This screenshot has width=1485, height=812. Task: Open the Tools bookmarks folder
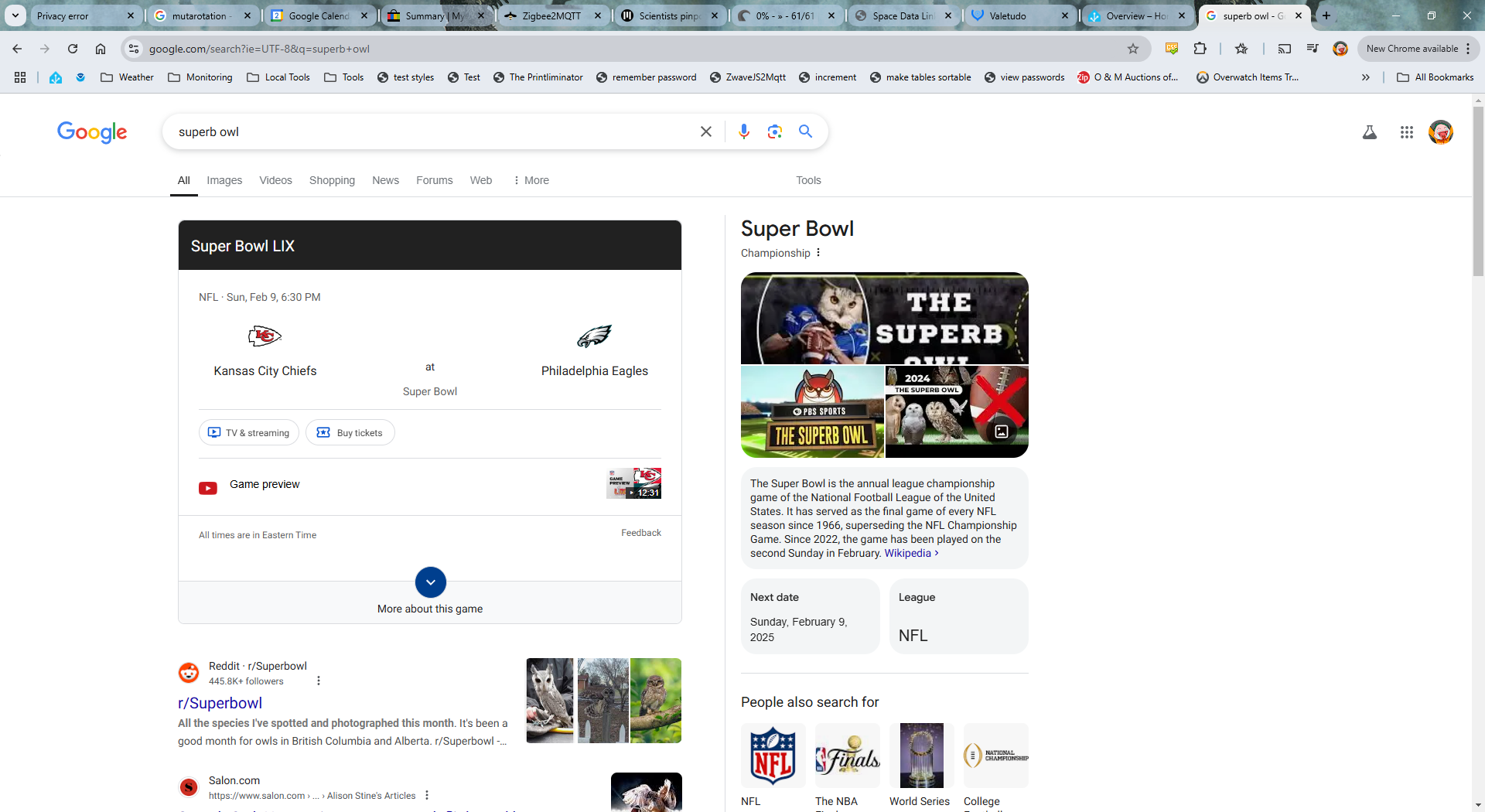click(x=344, y=77)
